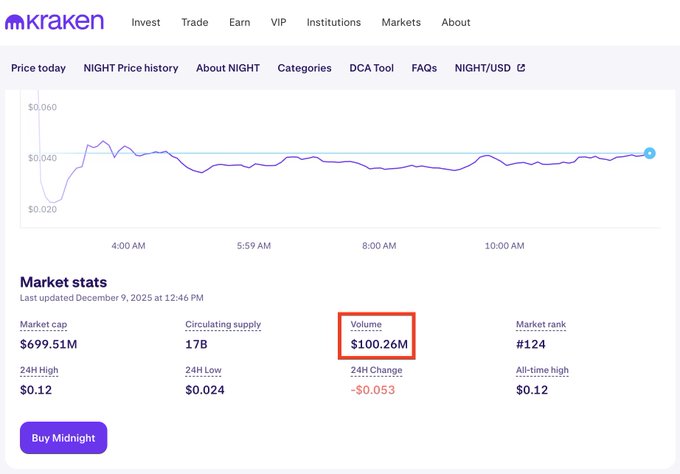Open the About menu
Screen dimensions: 680x474
click(x=456, y=22)
